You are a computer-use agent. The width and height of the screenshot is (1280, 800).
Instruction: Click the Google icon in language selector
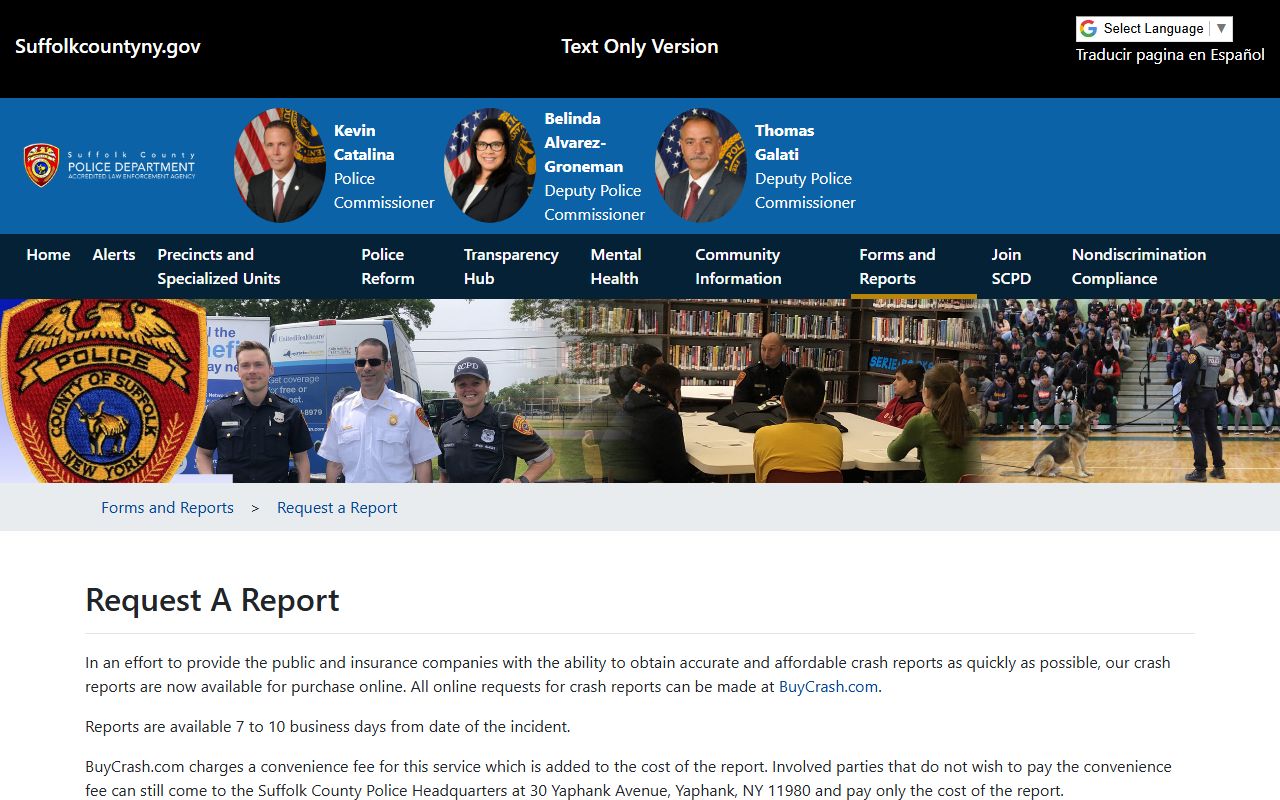[1088, 29]
